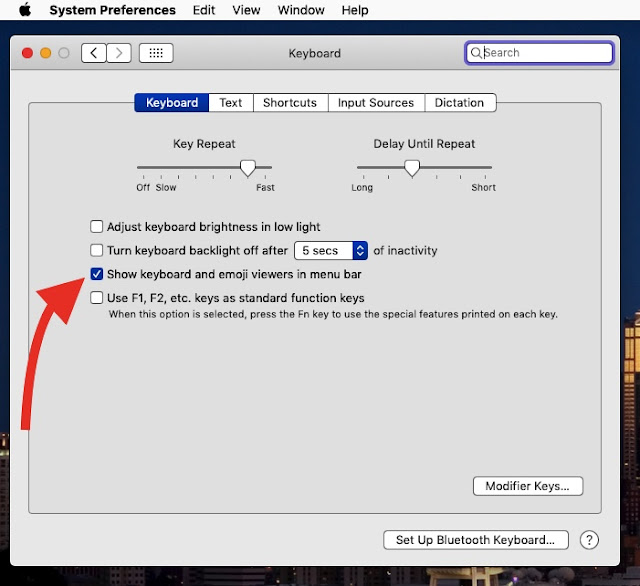The height and width of the screenshot is (586, 640).
Task: Enable Adjust keyboard brightness in low light
Action: tap(96, 226)
